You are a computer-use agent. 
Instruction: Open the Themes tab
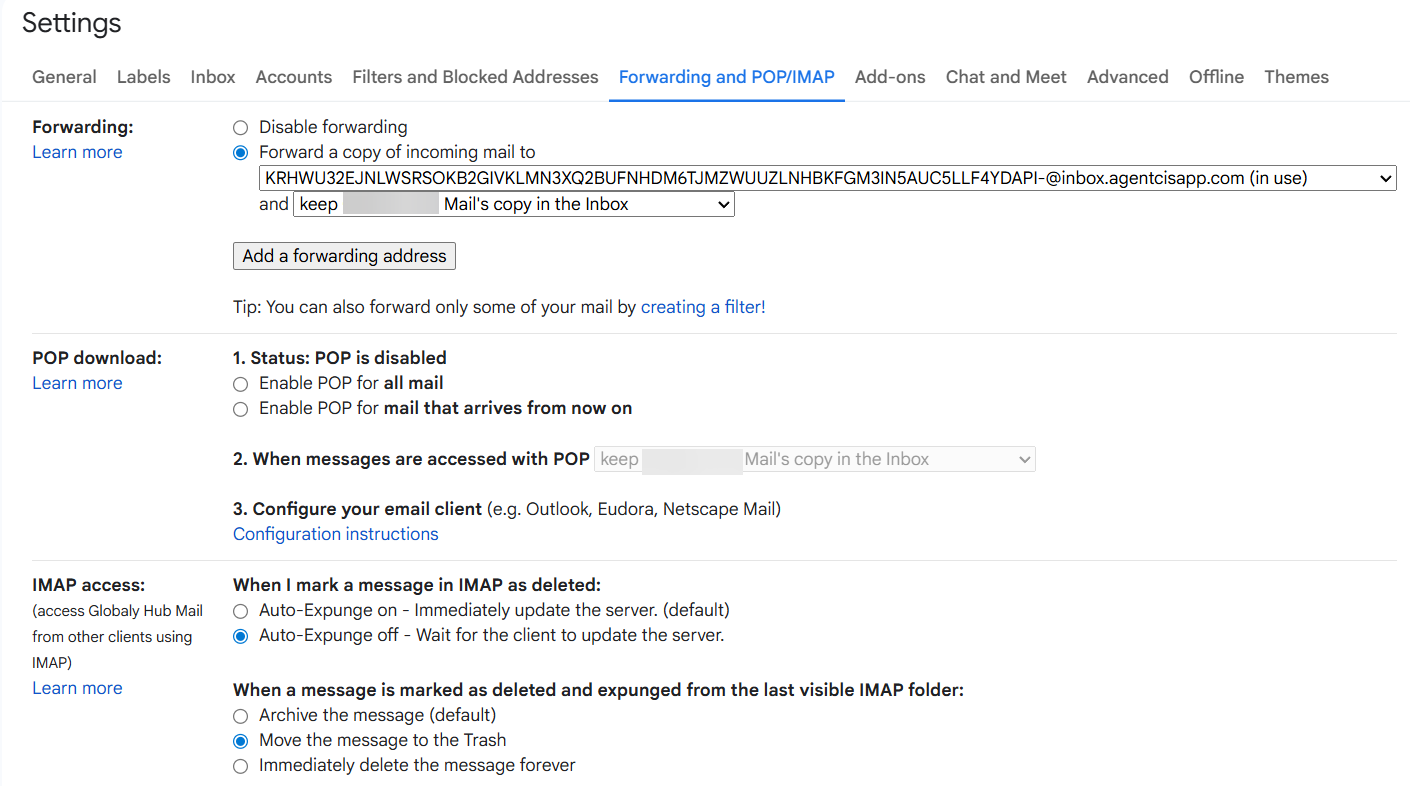[1296, 77]
